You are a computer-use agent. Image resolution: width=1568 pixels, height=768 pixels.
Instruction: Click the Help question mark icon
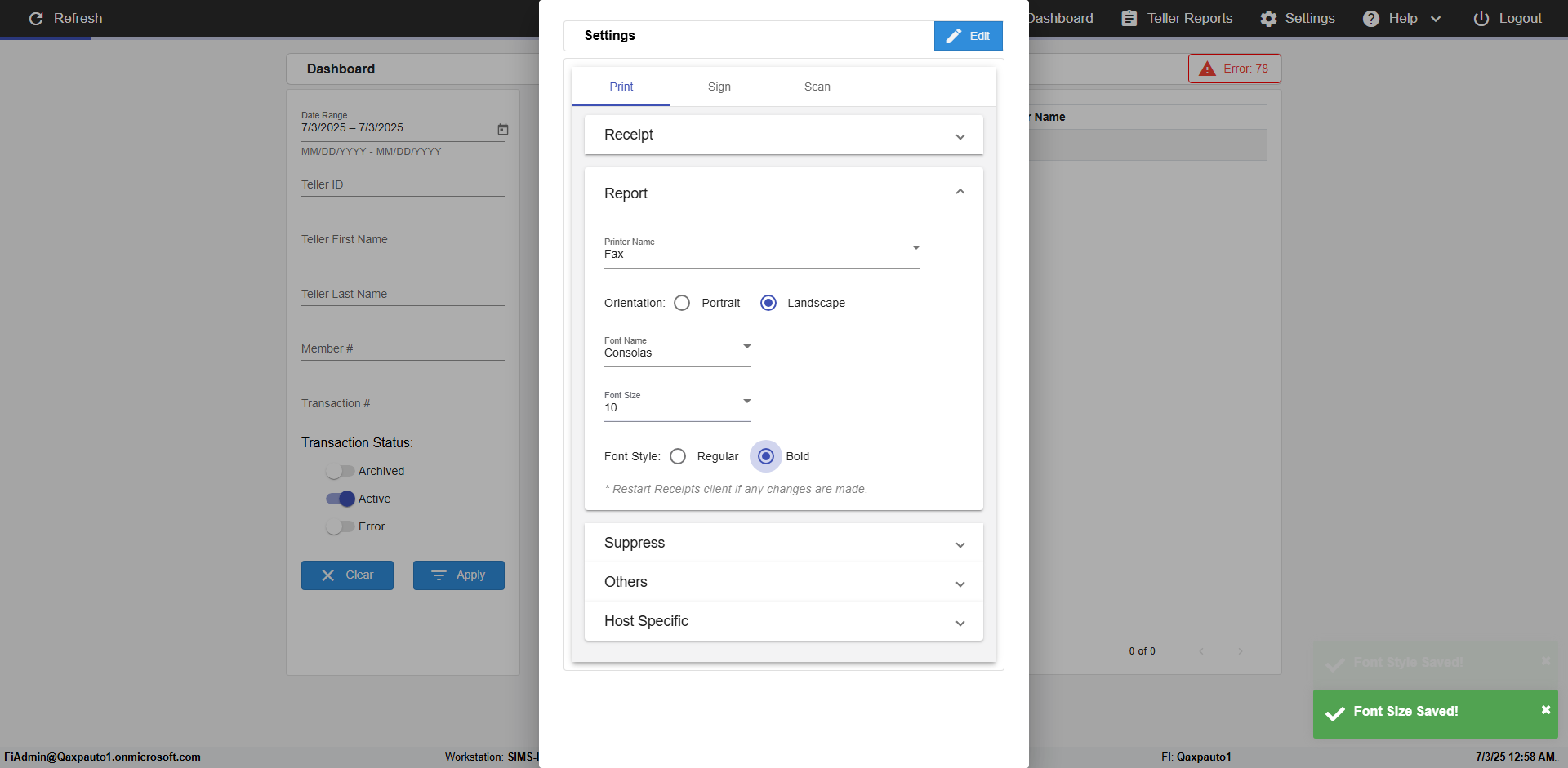(x=1371, y=18)
